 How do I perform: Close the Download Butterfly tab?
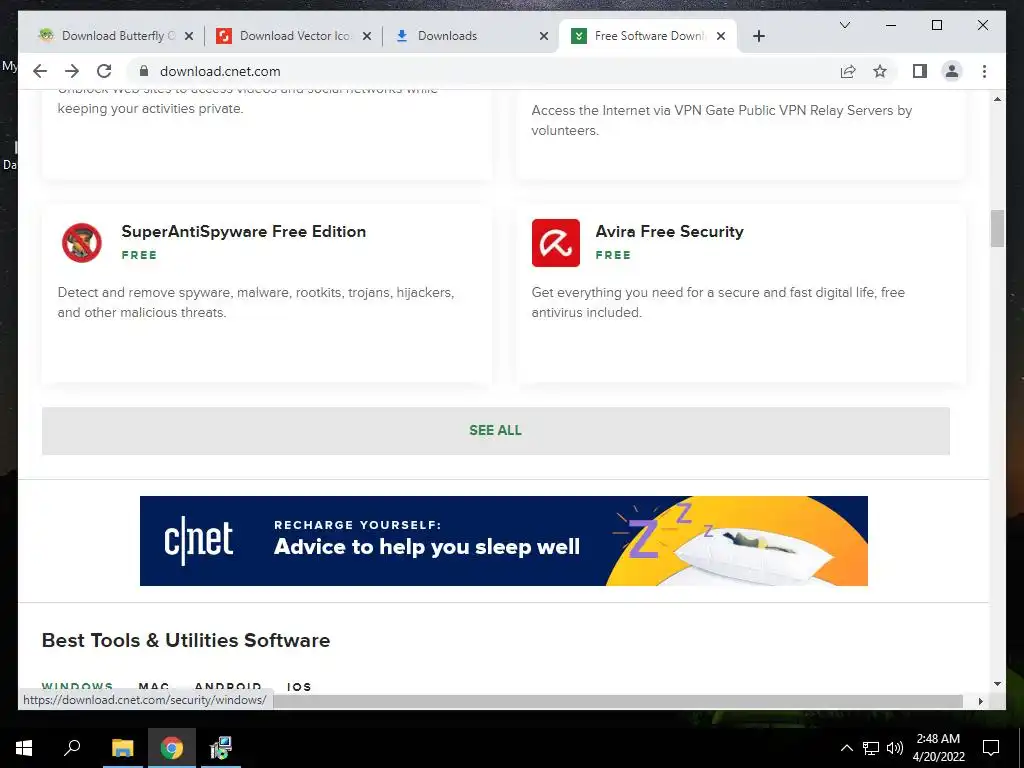click(189, 36)
